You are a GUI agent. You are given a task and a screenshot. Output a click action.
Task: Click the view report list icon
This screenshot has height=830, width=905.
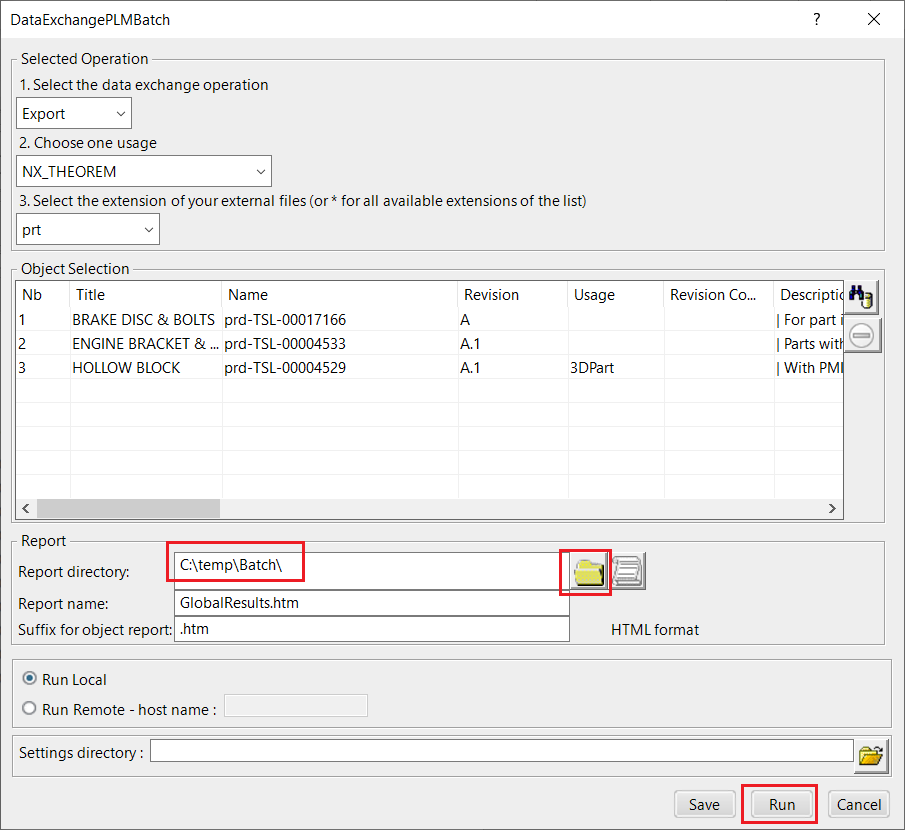click(627, 571)
